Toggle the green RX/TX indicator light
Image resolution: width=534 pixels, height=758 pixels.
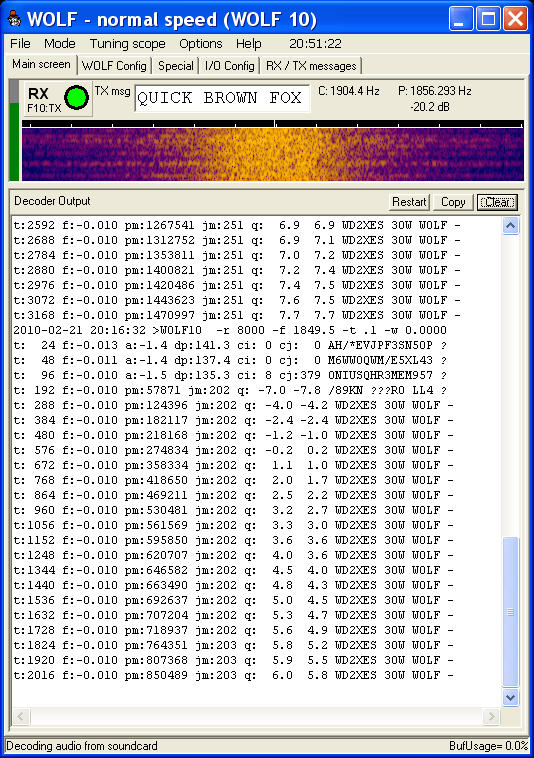pyautogui.click(x=76, y=98)
